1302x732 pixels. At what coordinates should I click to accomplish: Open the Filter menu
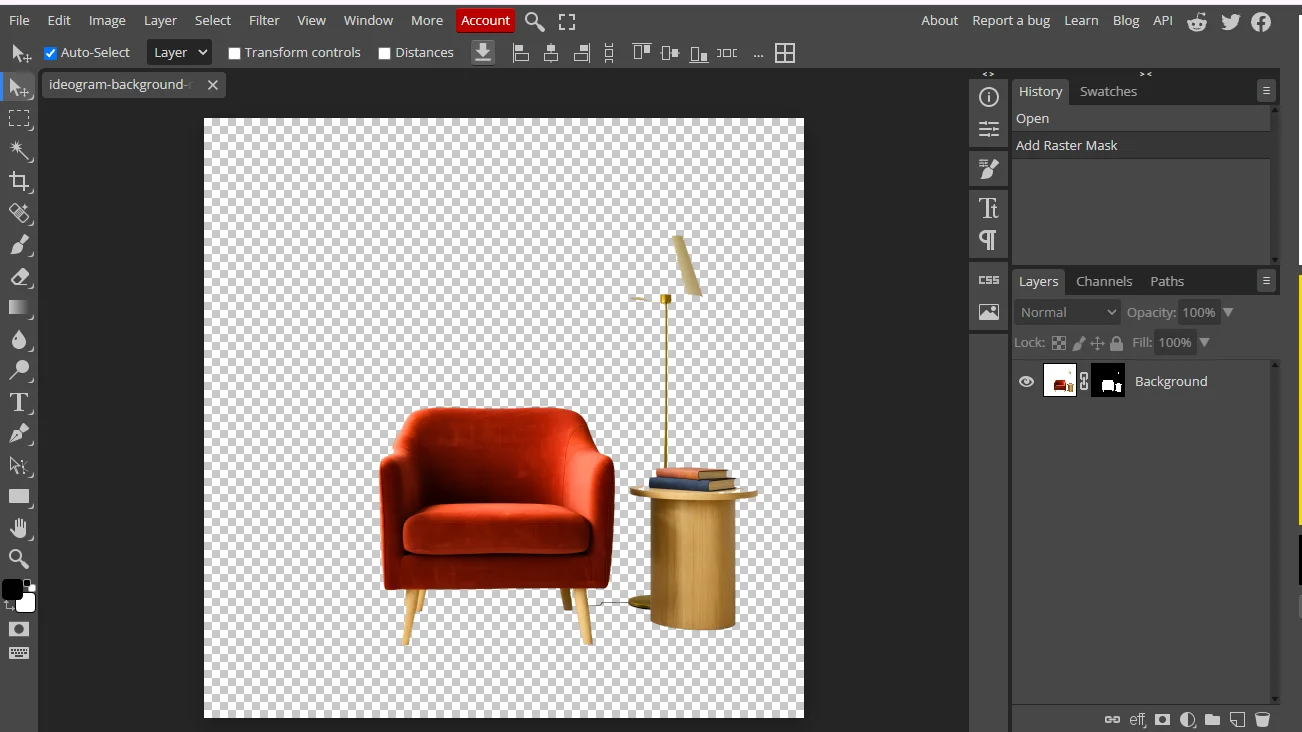coord(264,20)
